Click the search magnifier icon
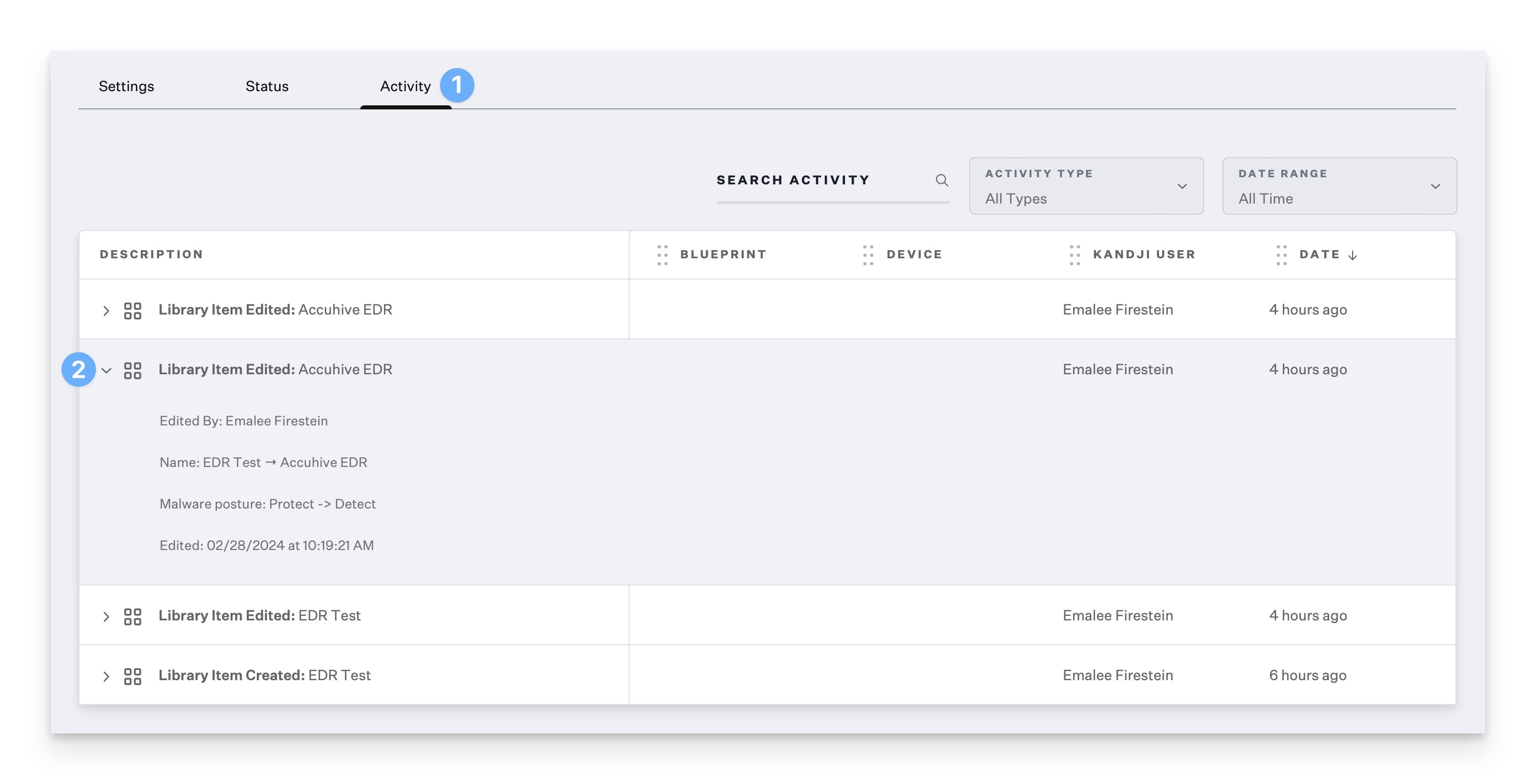This screenshot has height=784, width=1536. pyautogui.click(x=942, y=180)
